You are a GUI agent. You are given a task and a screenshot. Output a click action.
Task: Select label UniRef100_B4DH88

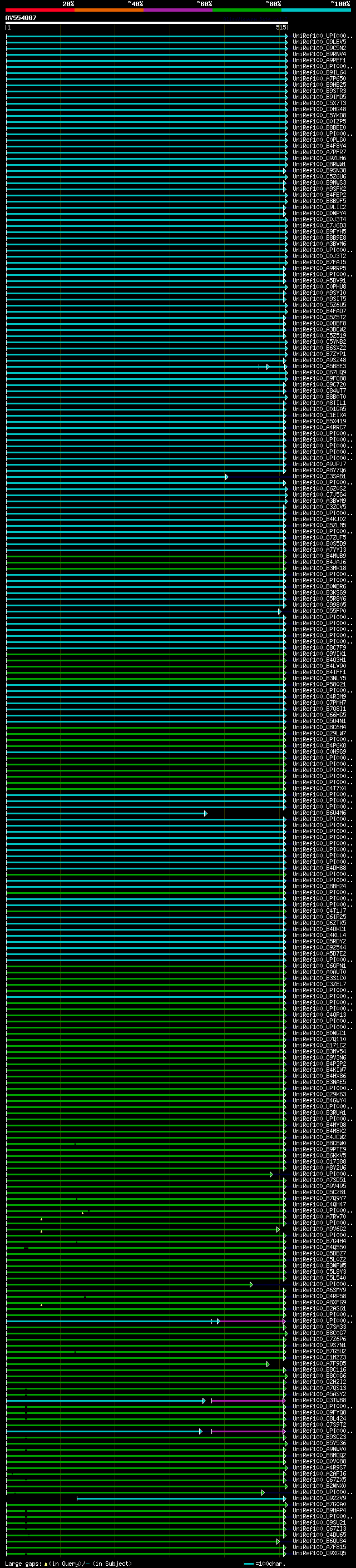(319, 868)
